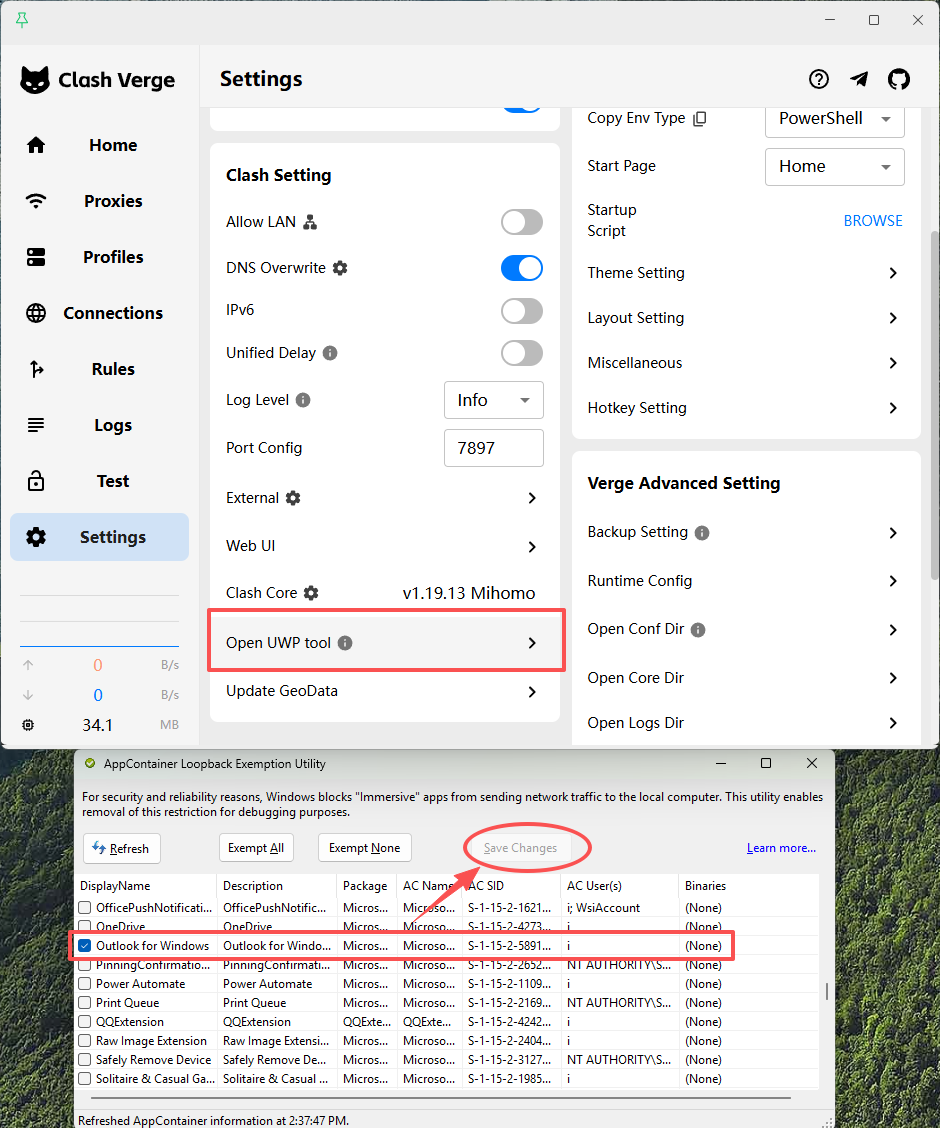Click the Allow LAN network icon

[310, 222]
